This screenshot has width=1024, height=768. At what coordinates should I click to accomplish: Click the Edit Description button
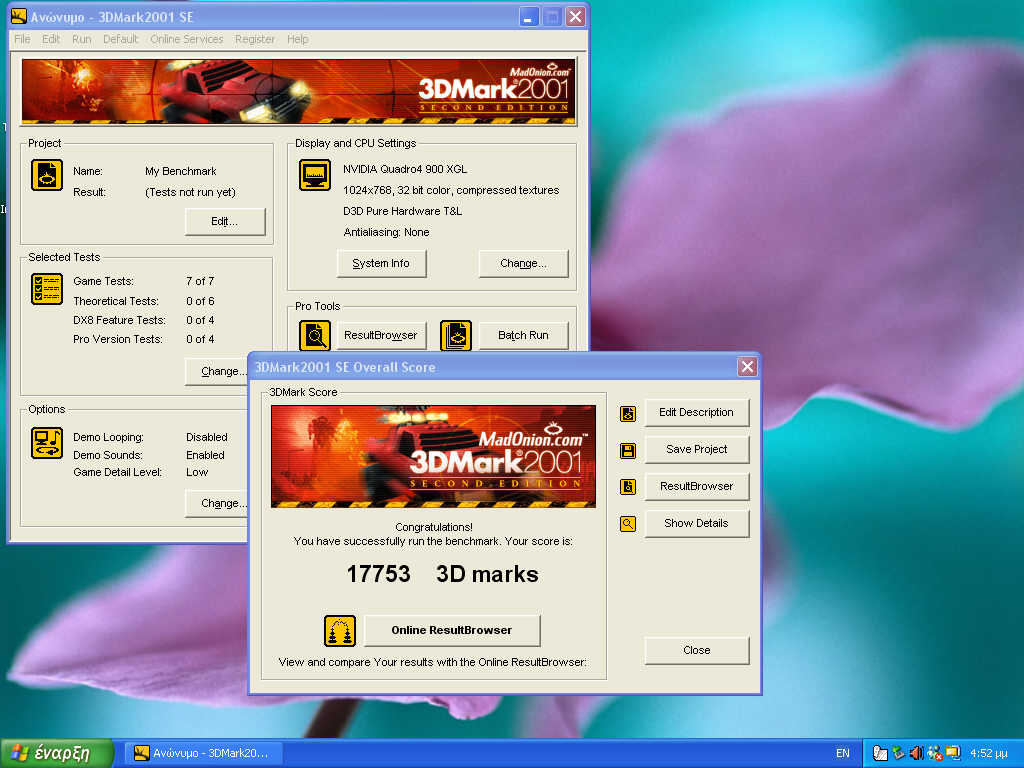(696, 413)
